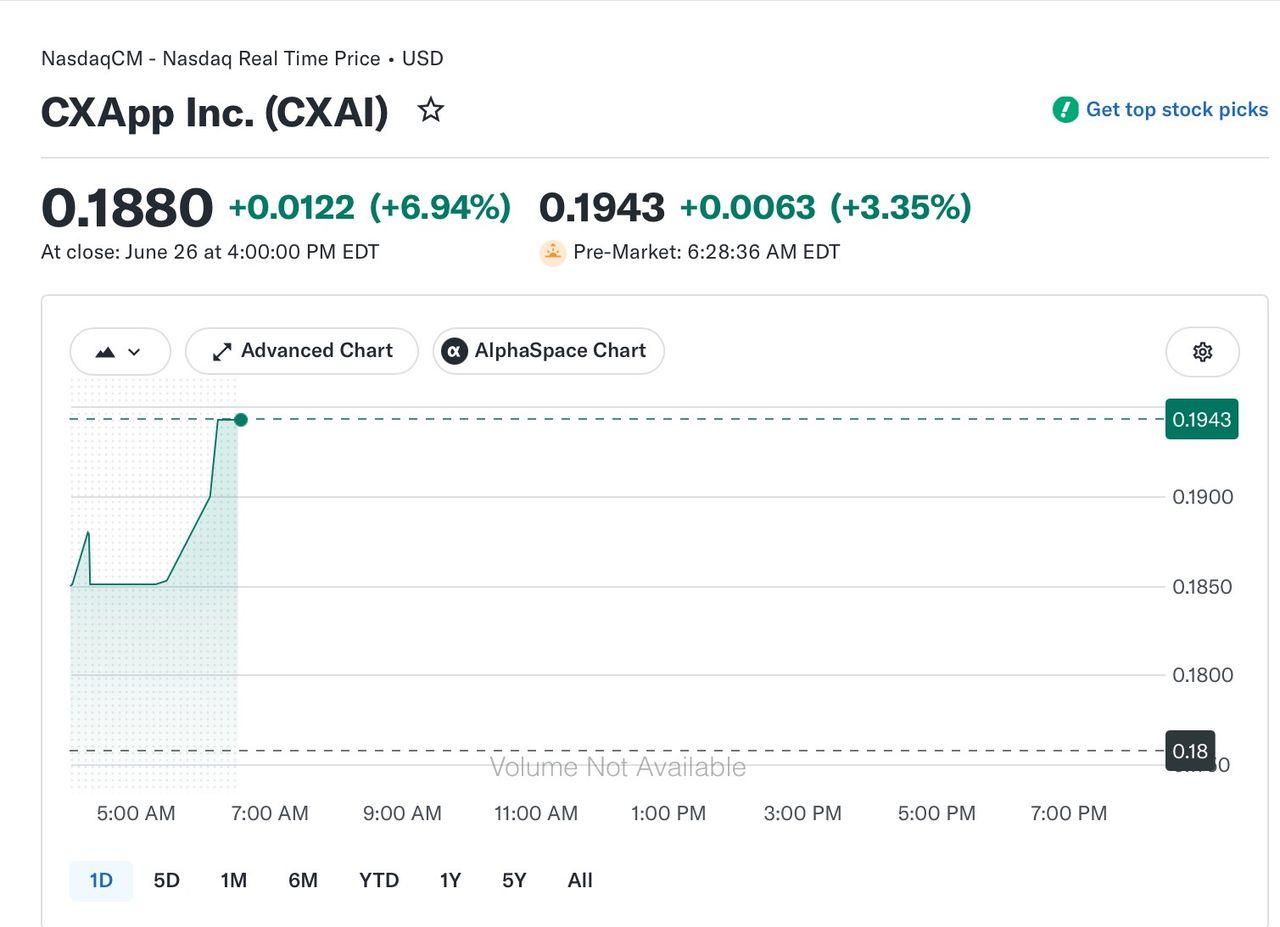
Task: Open the AlphaSpace Chart
Action: (x=549, y=351)
